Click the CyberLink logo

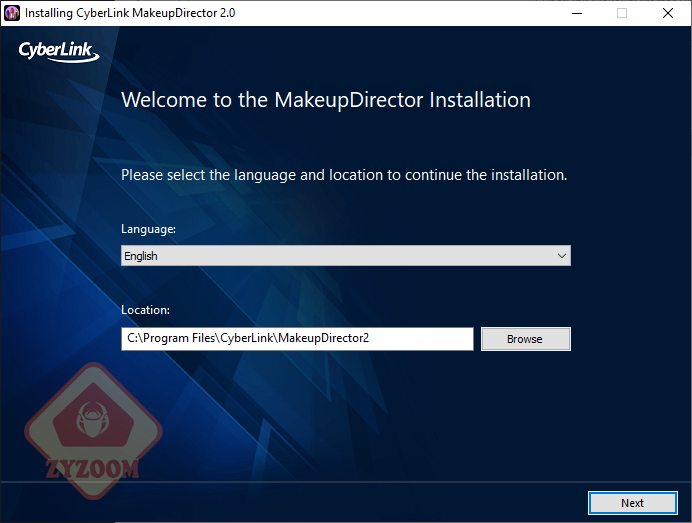(x=59, y=51)
